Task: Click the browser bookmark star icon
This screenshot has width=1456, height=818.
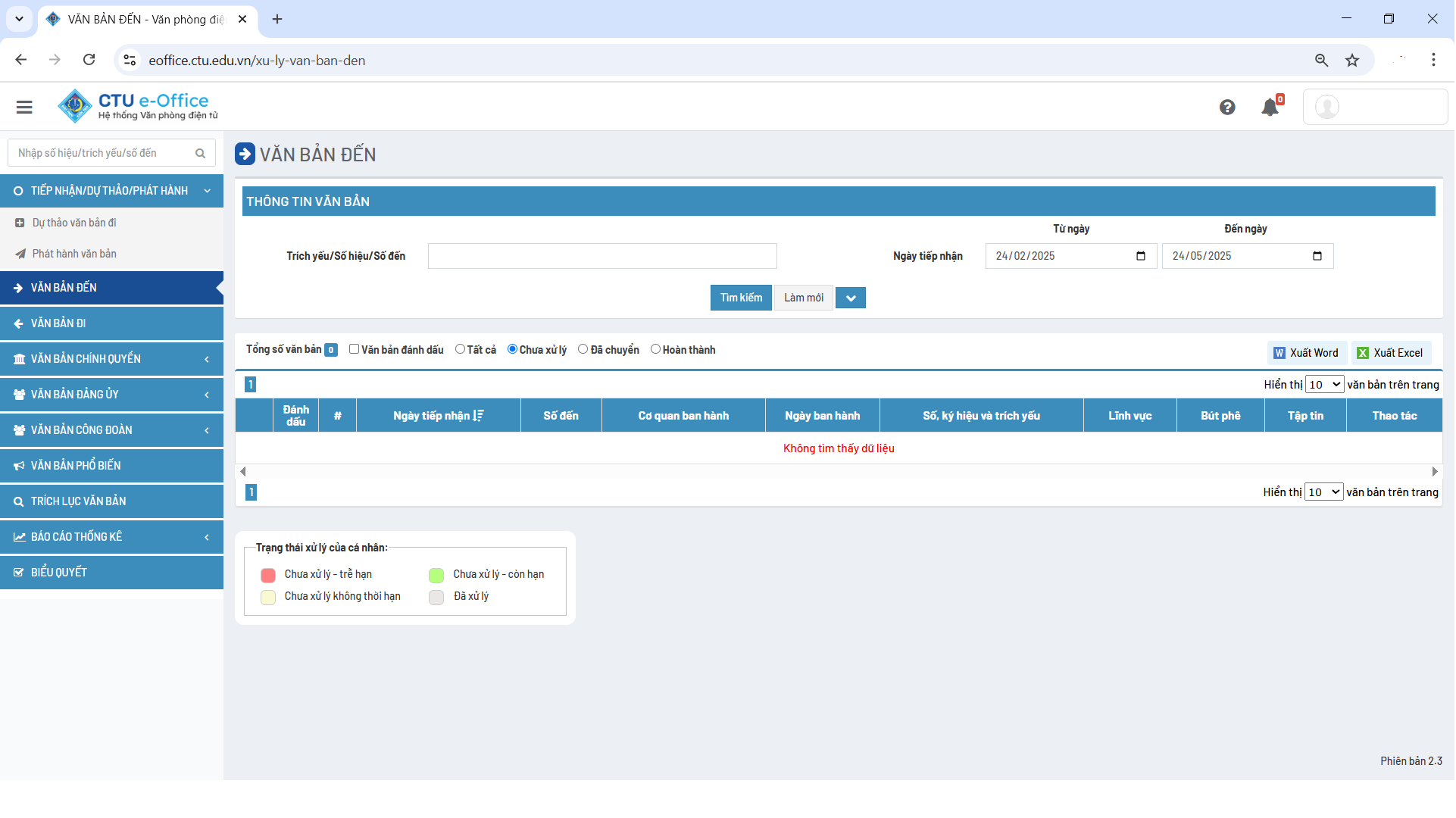Action: [1352, 61]
